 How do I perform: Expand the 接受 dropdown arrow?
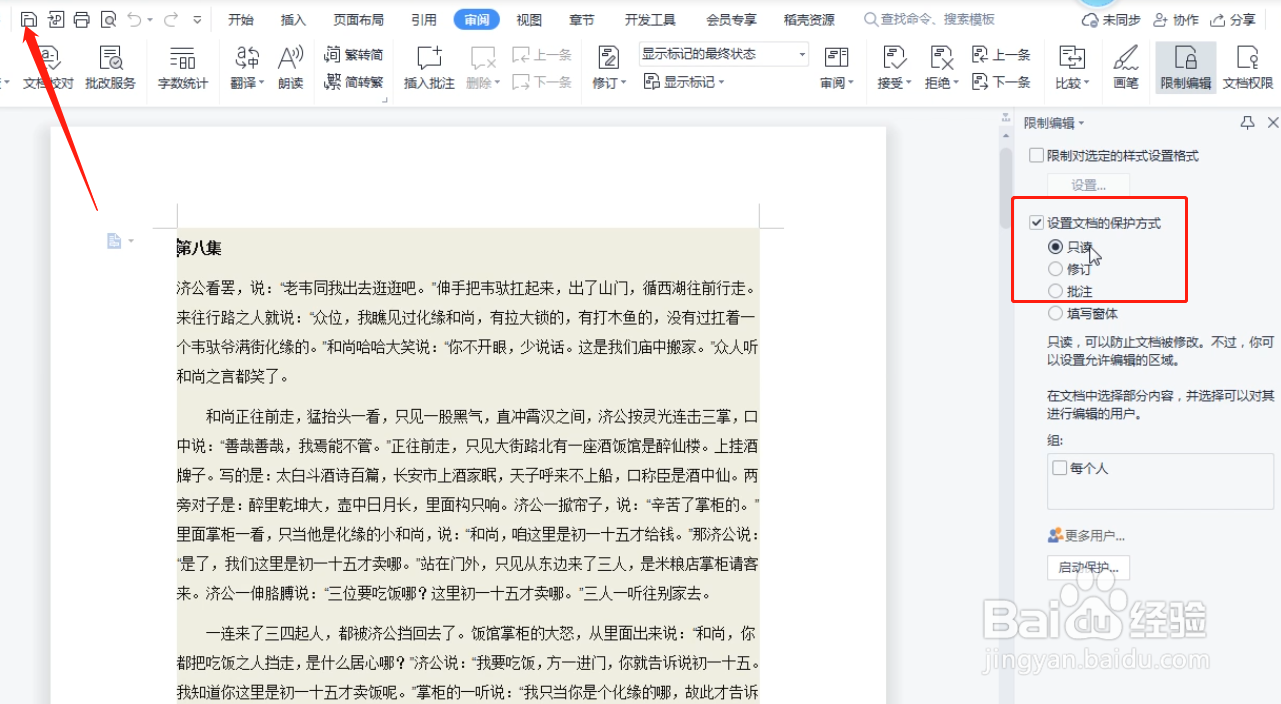tap(908, 83)
